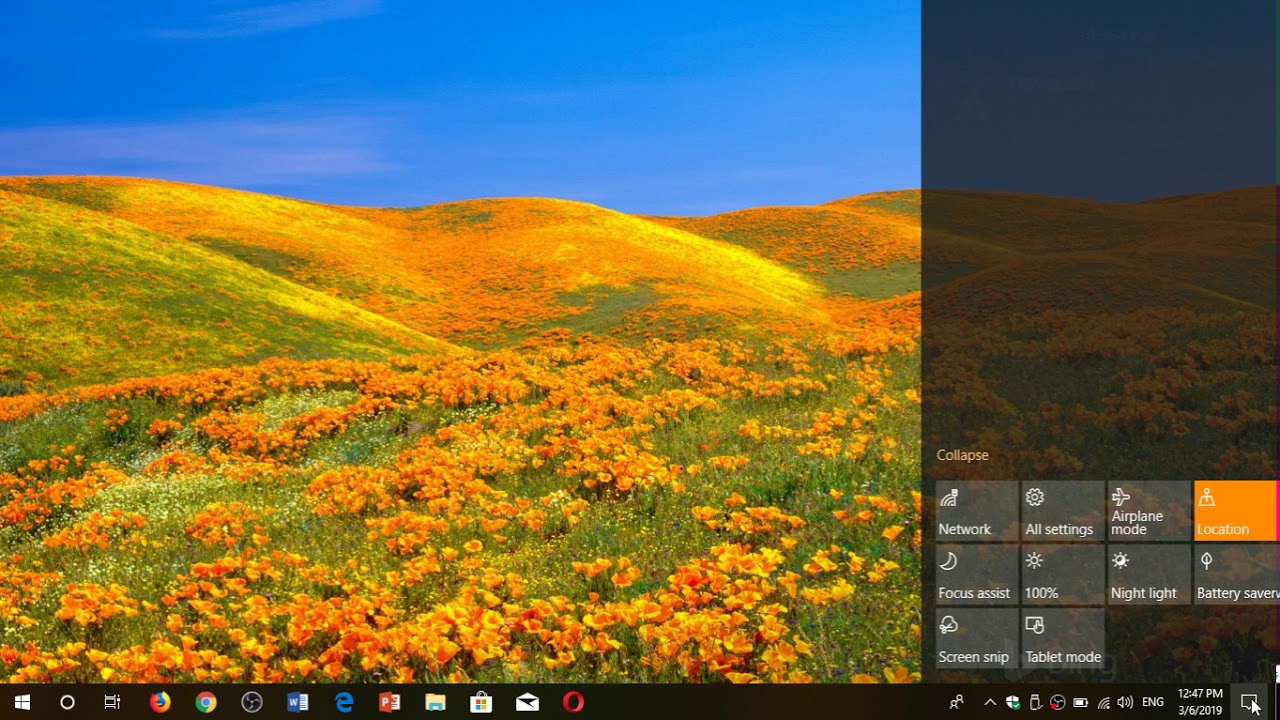Launch Microsoft Word from the taskbar
The image size is (1280, 720).
[298, 702]
